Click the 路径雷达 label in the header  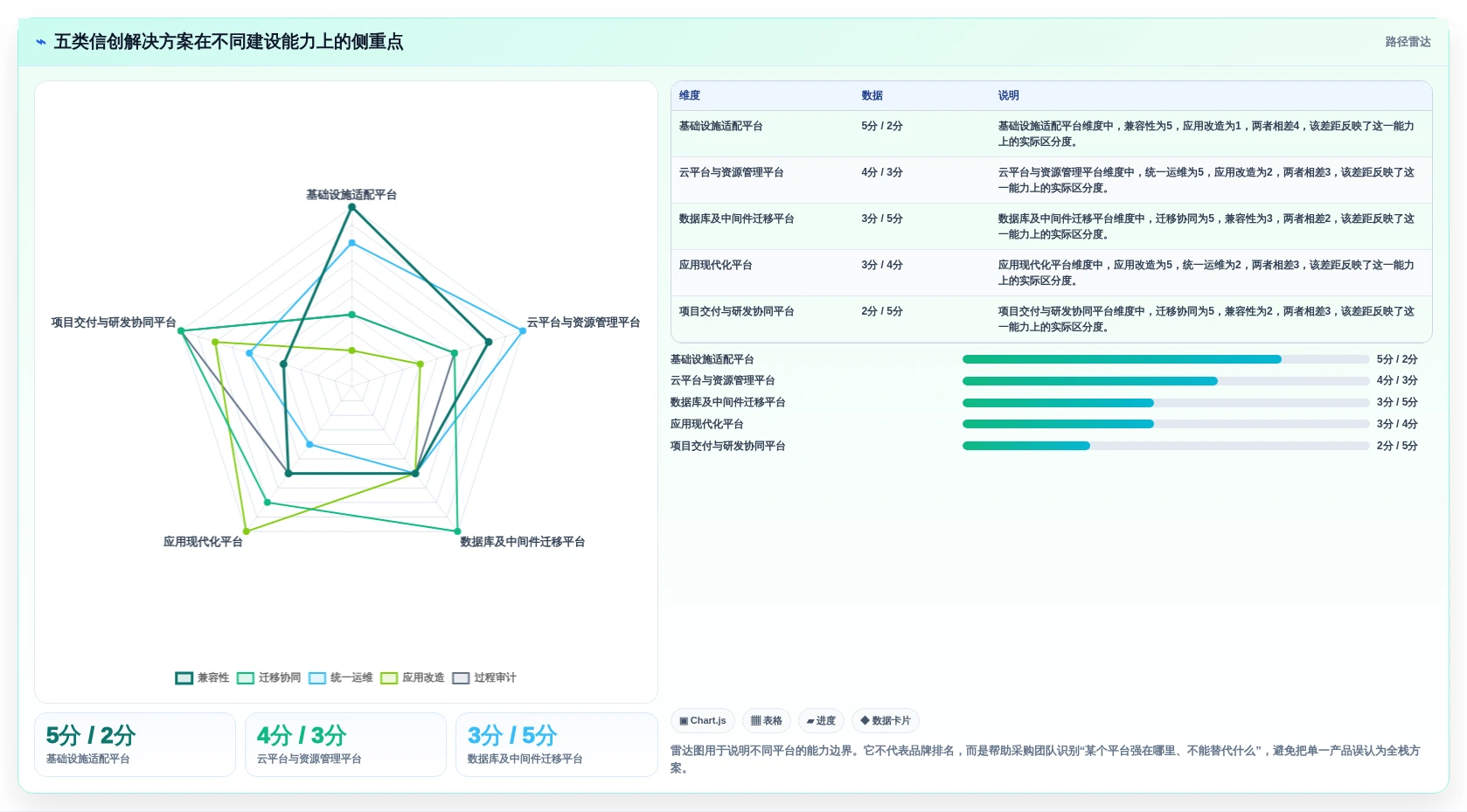1408,42
